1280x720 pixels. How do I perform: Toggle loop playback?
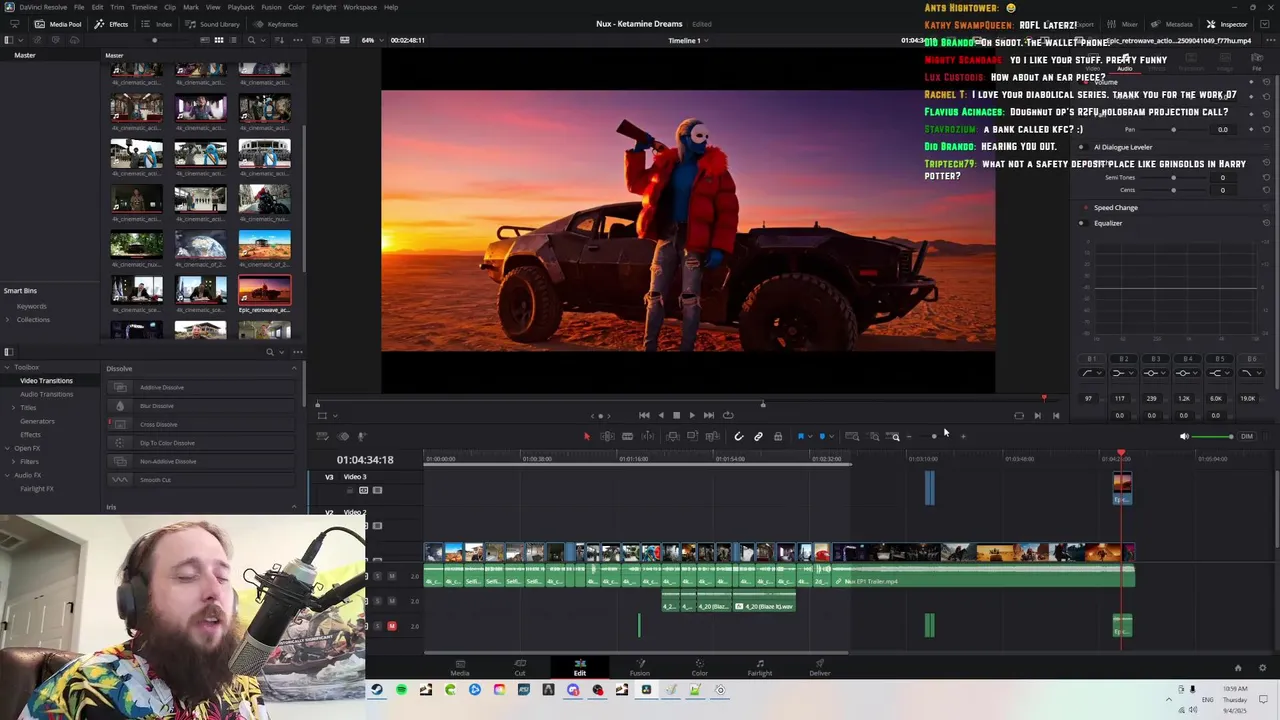[x=728, y=415]
